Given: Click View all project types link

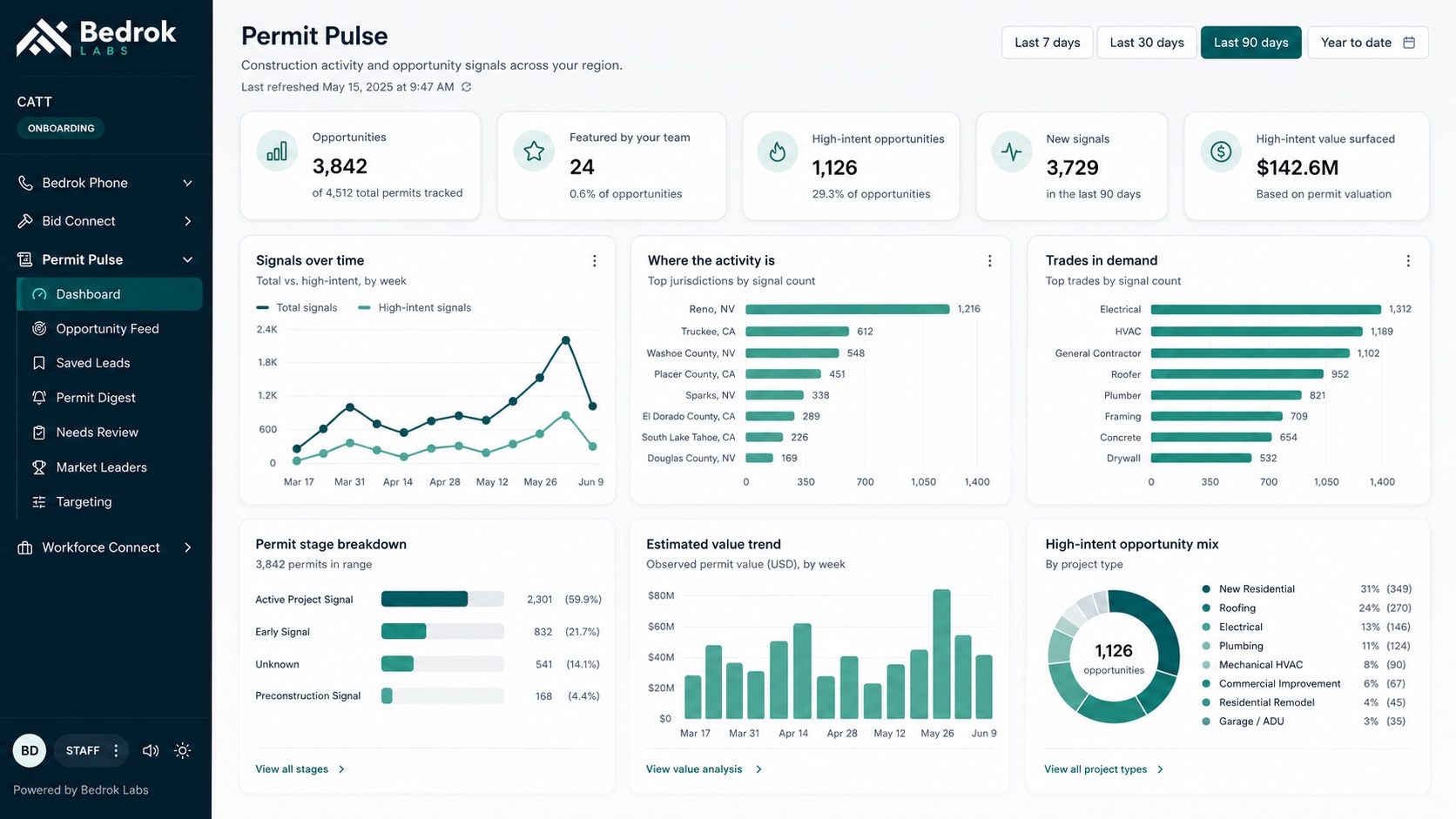Looking at the screenshot, I should point(1103,769).
